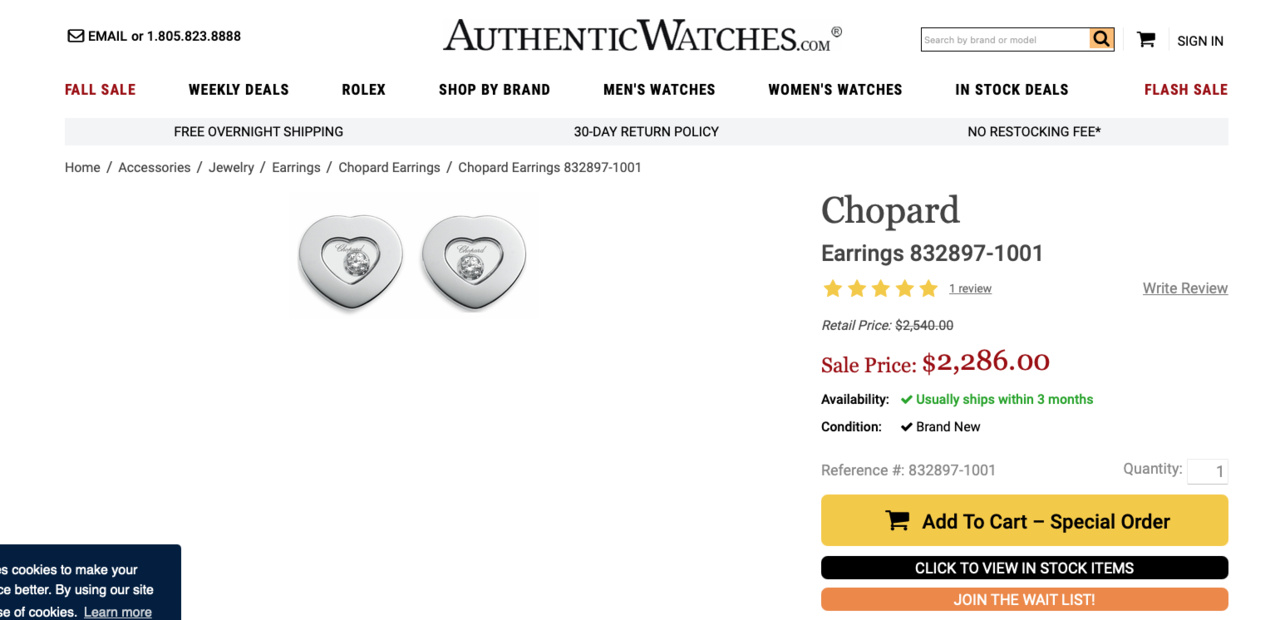Click to view in stock items

1024,568
